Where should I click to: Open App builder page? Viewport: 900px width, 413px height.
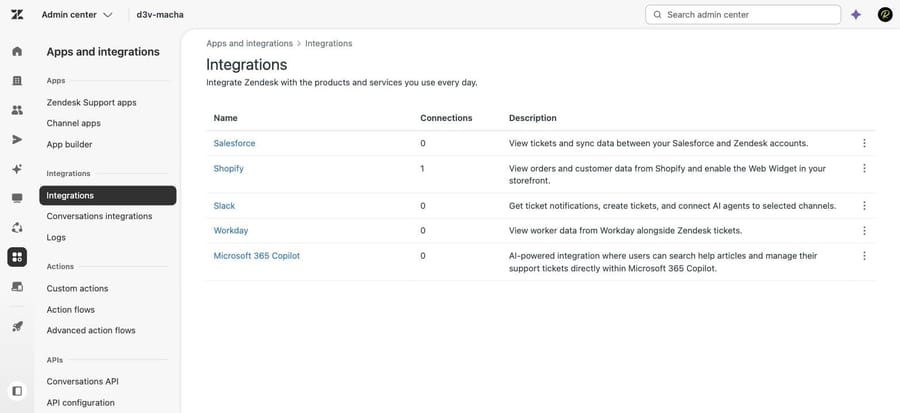pyautogui.click(x=69, y=145)
